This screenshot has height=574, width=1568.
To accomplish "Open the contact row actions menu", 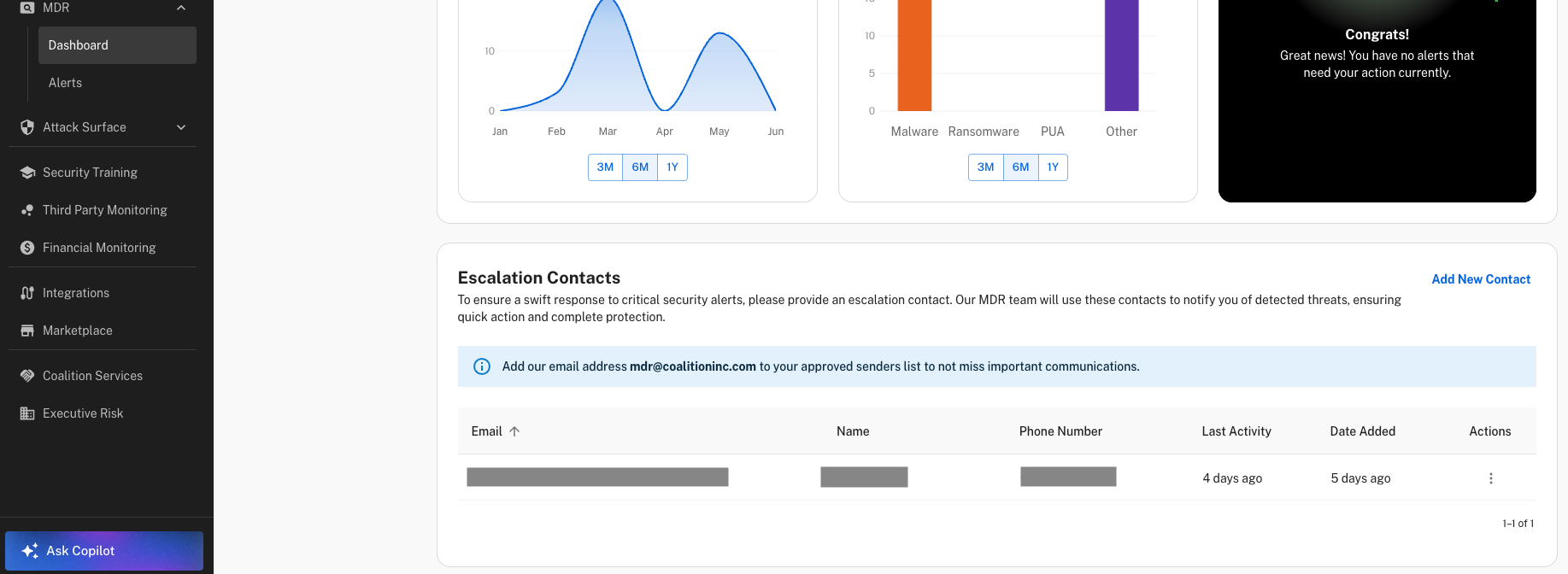I will coord(1491,478).
